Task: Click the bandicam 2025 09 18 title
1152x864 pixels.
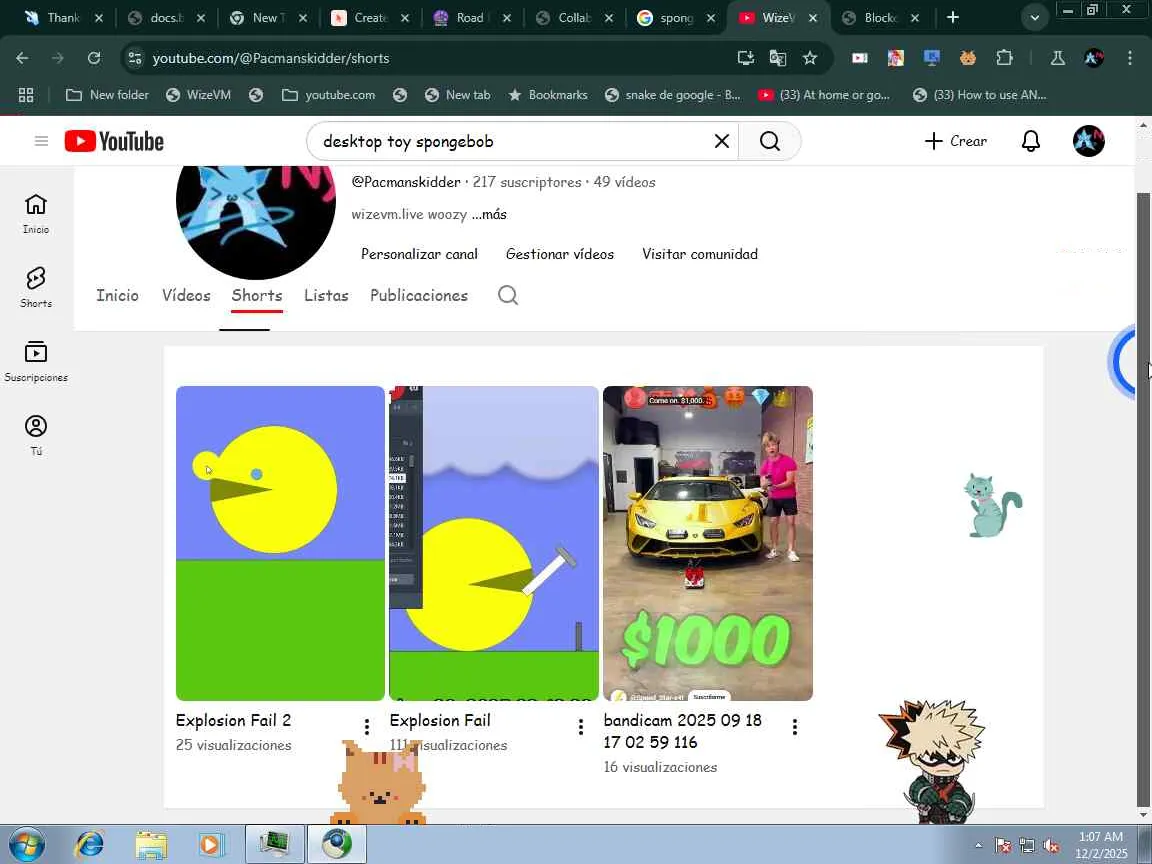Action: [x=683, y=731]
